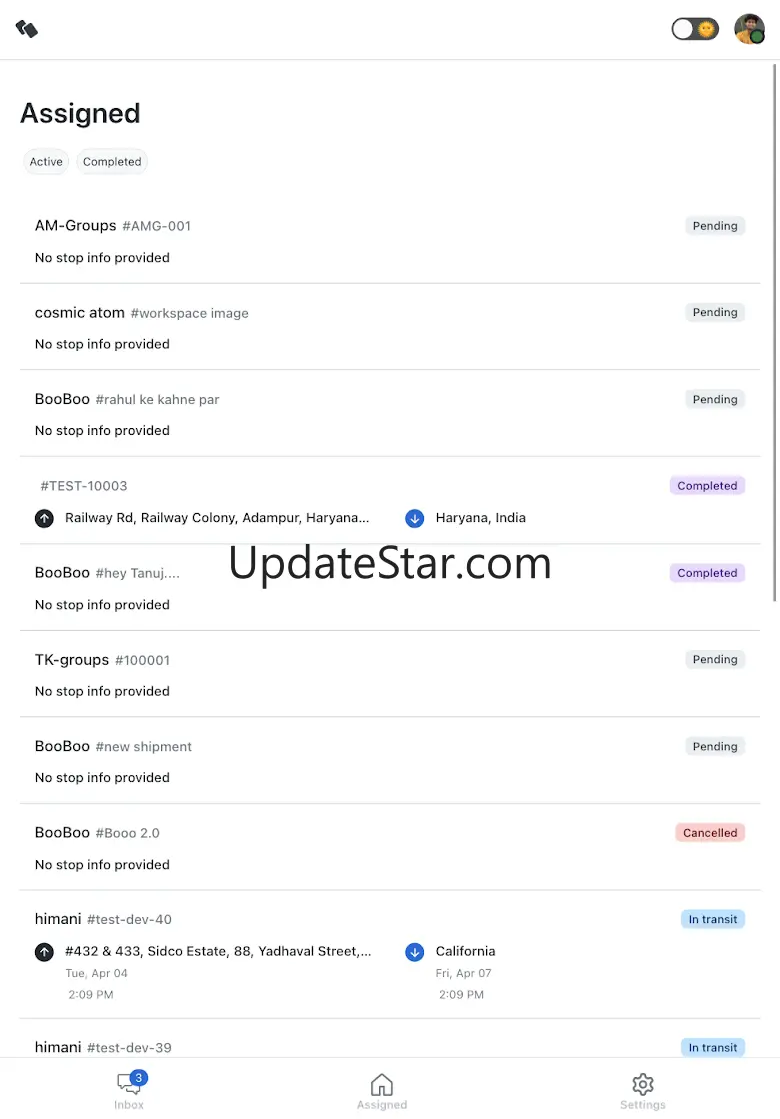The height and width of the screenshot is (1119, 780).
Task: Click the app logo icon
Action: (27, 29)
